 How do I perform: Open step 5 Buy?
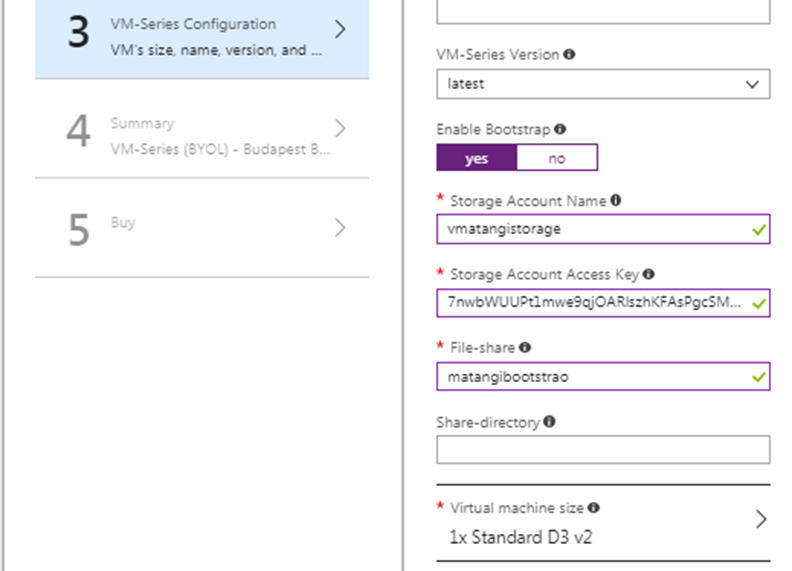[x=202, y=228]
